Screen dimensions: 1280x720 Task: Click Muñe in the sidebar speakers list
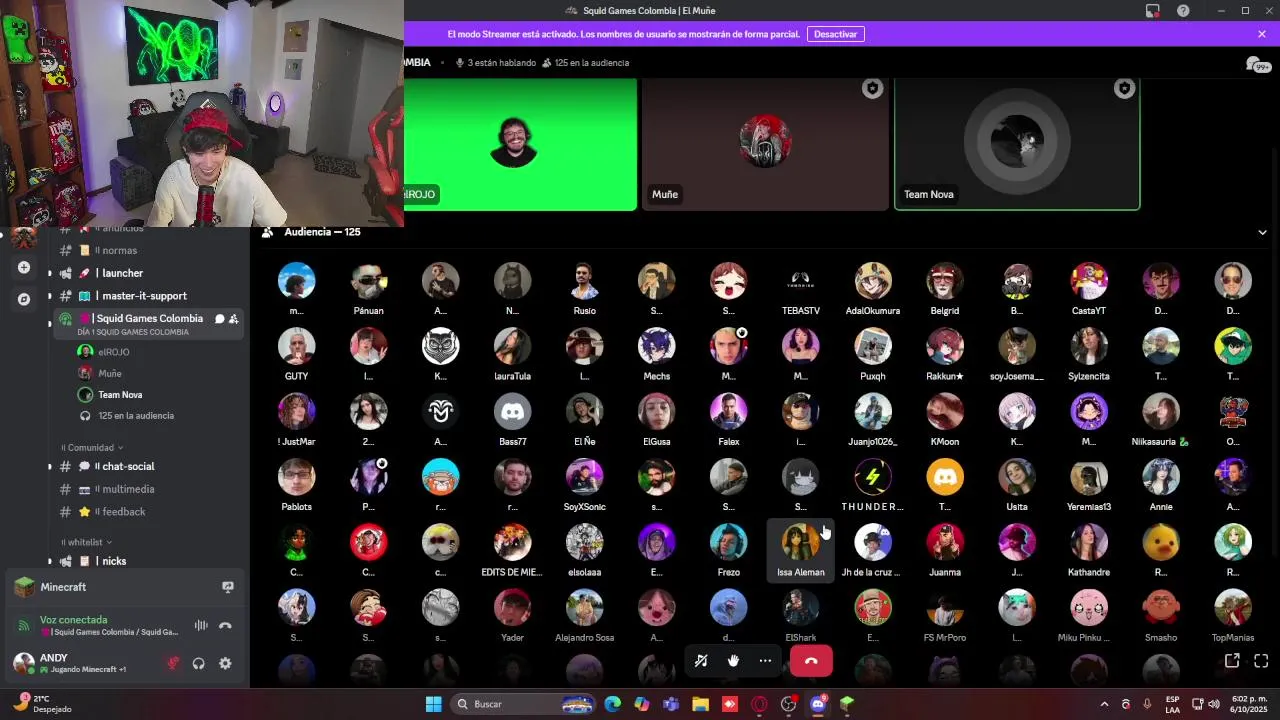110,373
